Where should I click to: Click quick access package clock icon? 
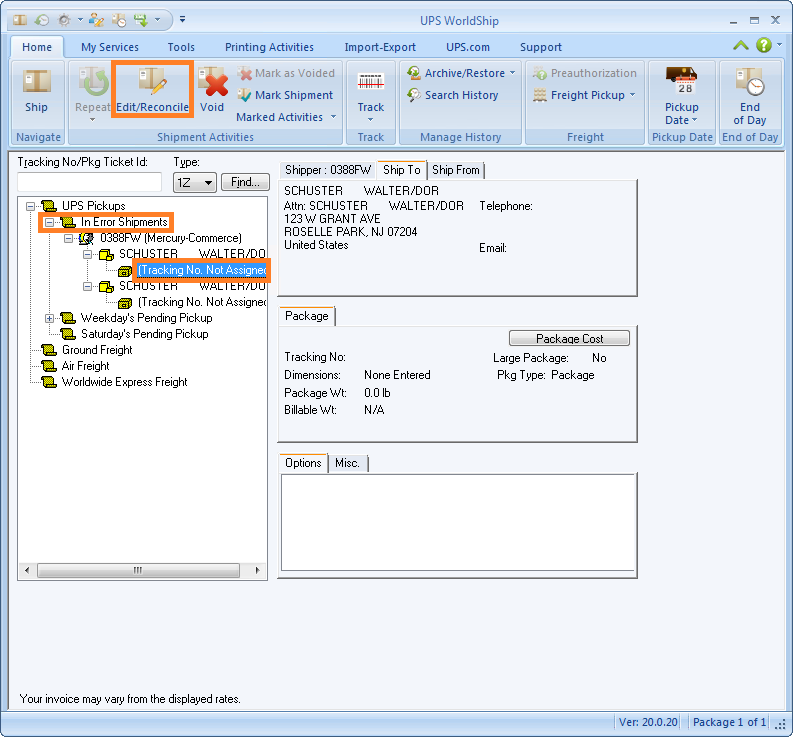click(119, 20)
